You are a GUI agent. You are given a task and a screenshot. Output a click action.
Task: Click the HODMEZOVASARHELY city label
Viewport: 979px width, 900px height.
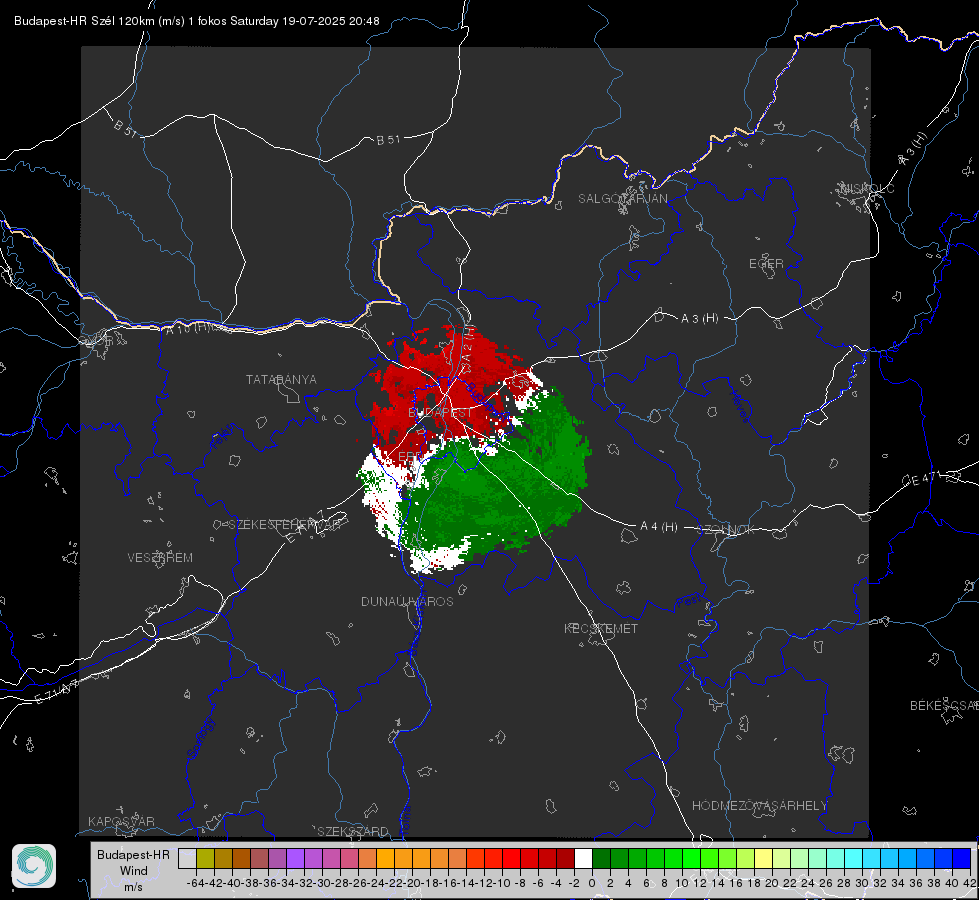(x=759, y=806)
